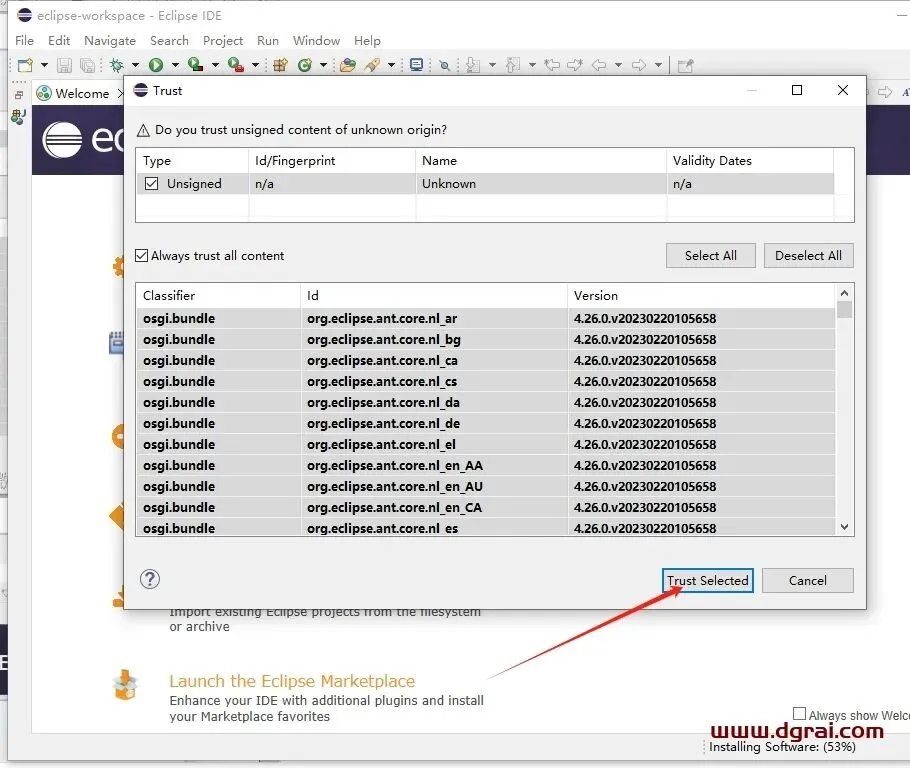The width and height of the screenshot is (910, 768).
Task: Open the Window menu
Action: pos(316,41)
